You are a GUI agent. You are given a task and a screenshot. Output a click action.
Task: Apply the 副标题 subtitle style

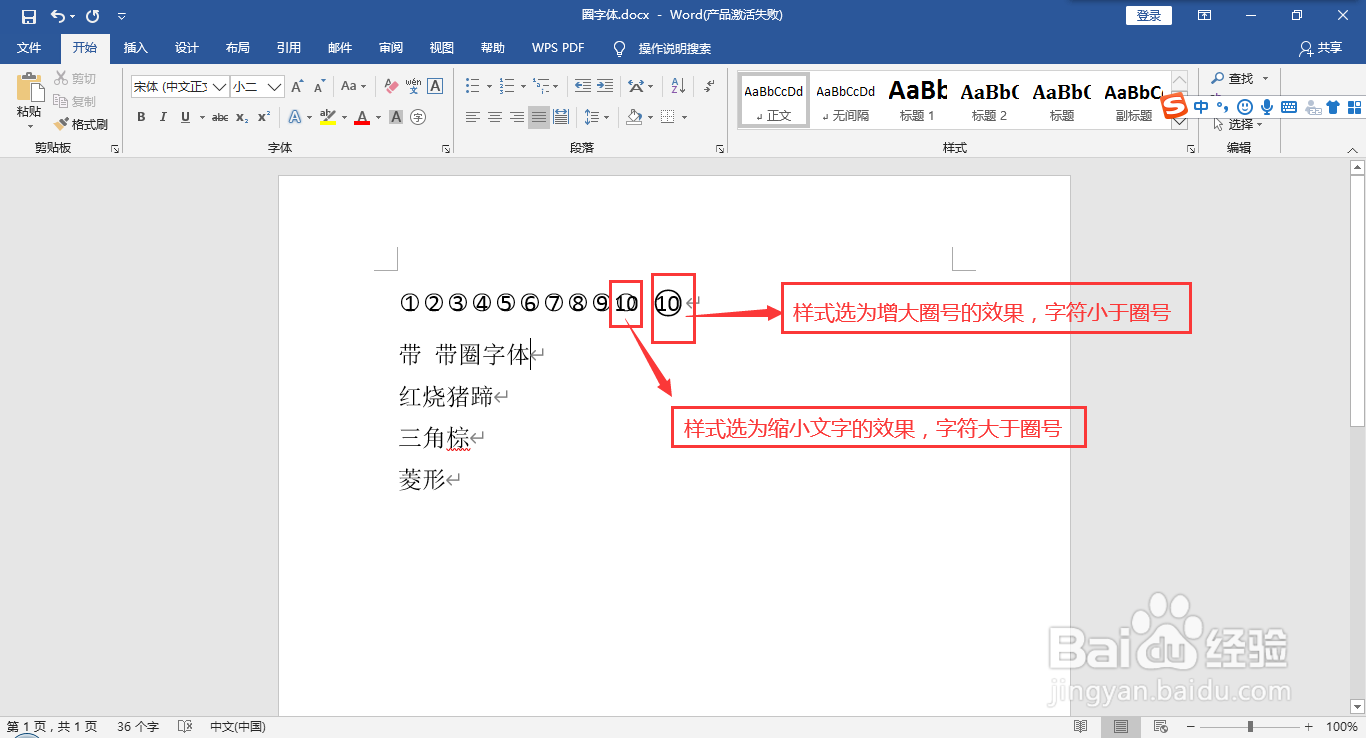click(x=1134, y=100)
